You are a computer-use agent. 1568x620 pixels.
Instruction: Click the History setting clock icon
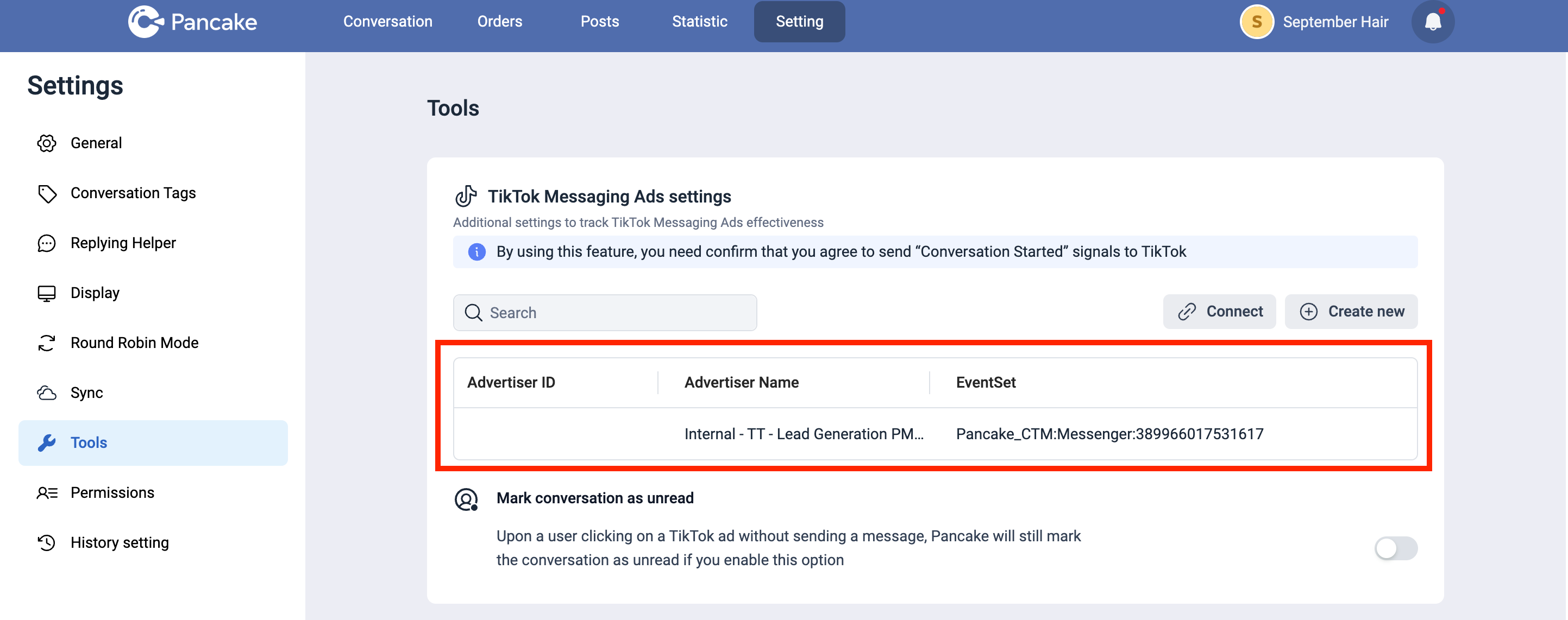pyautogui.click(x=47, y=542)
